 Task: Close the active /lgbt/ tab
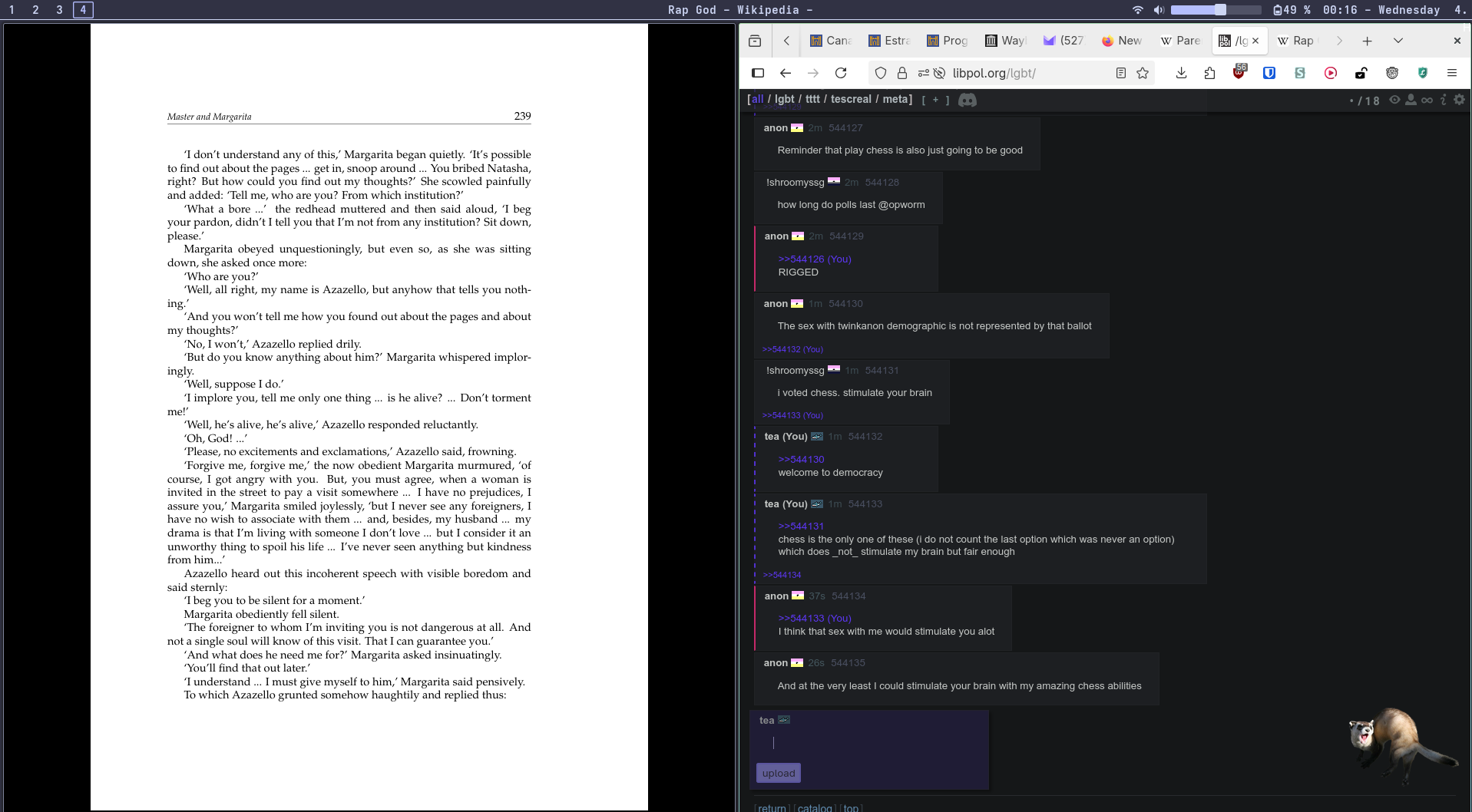click(x=1255, y=41)
